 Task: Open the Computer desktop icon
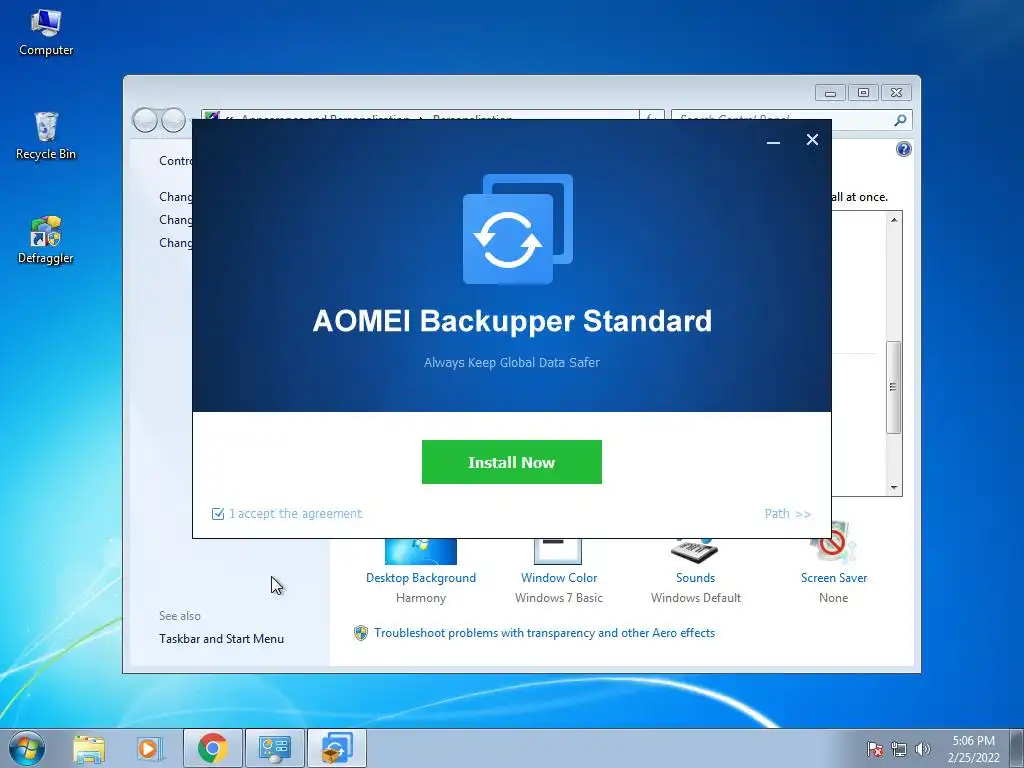point(46,33)
